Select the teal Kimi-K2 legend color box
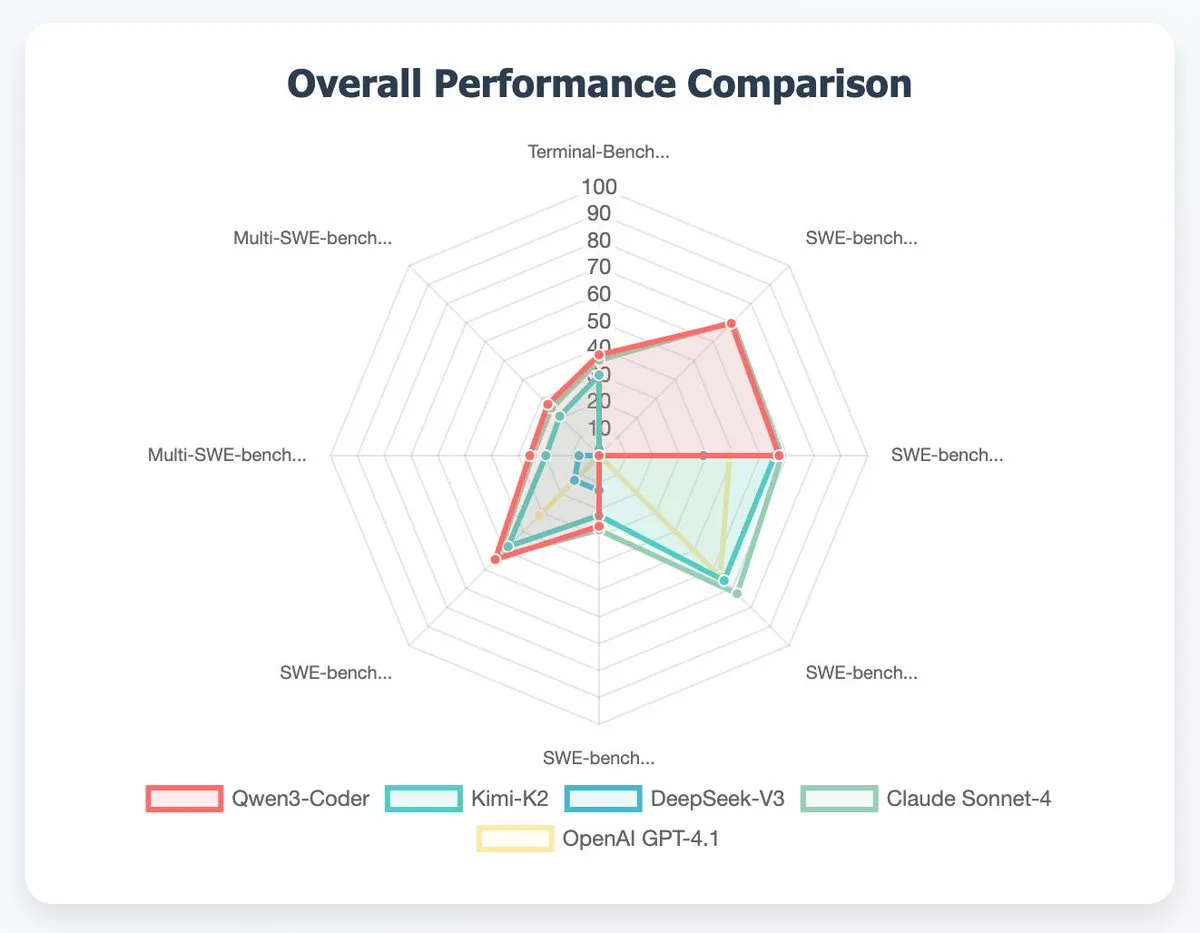Image resolution: width=1200 pixels, height=933 pixels. click(423, 798)
